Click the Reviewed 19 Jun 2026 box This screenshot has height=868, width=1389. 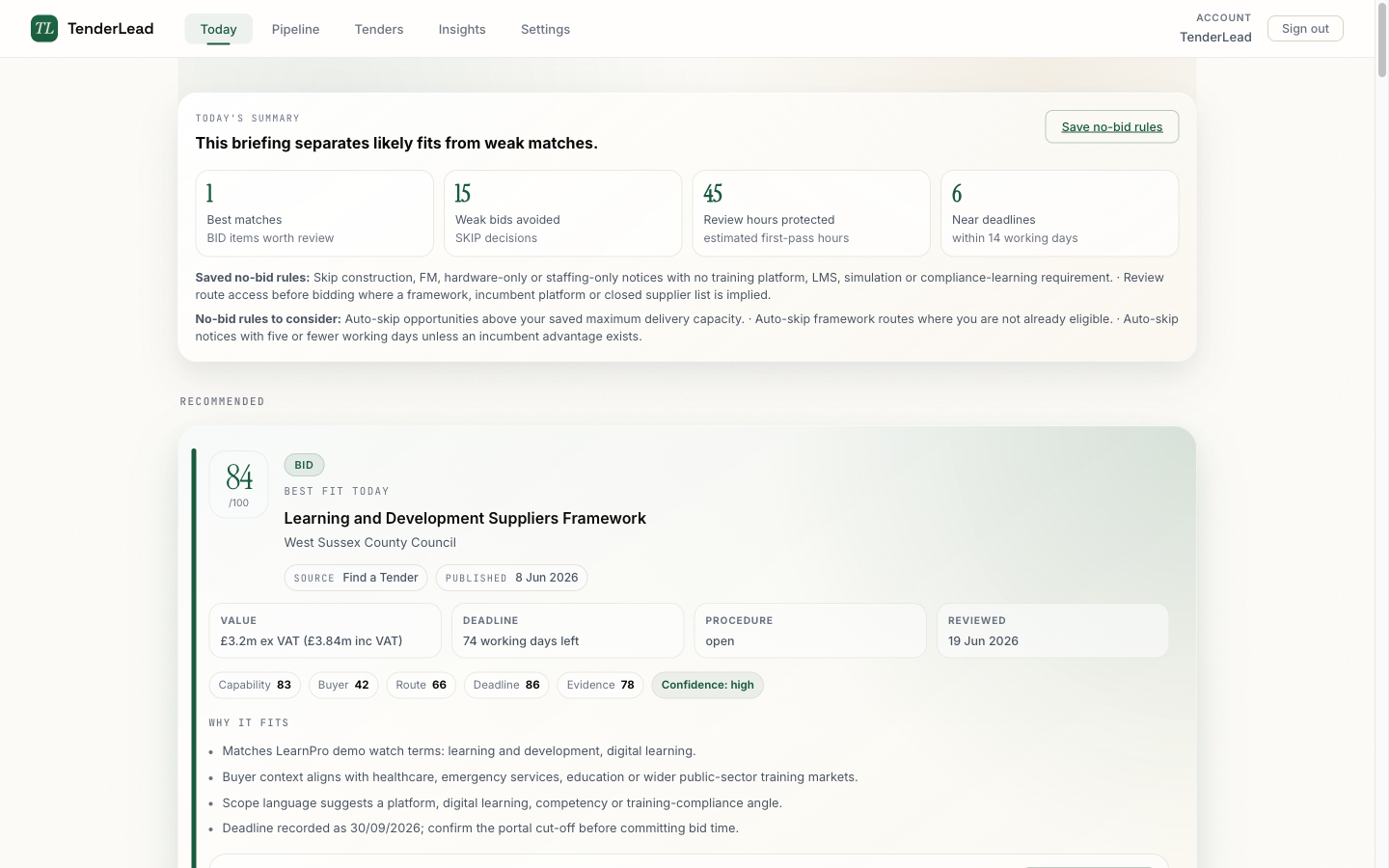pyautogui.click(x=1052, y=631)
